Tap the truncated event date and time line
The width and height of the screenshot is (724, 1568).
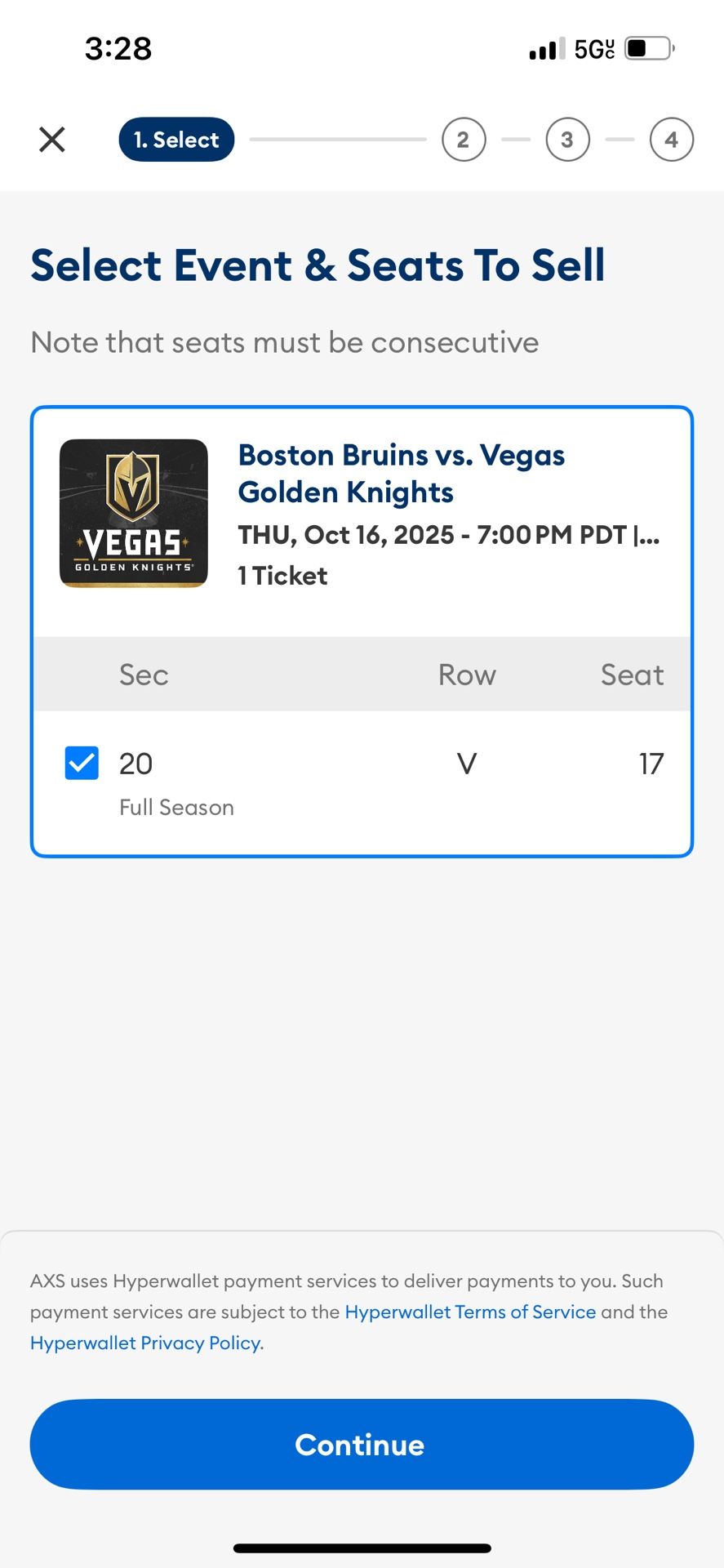point(448,535)
